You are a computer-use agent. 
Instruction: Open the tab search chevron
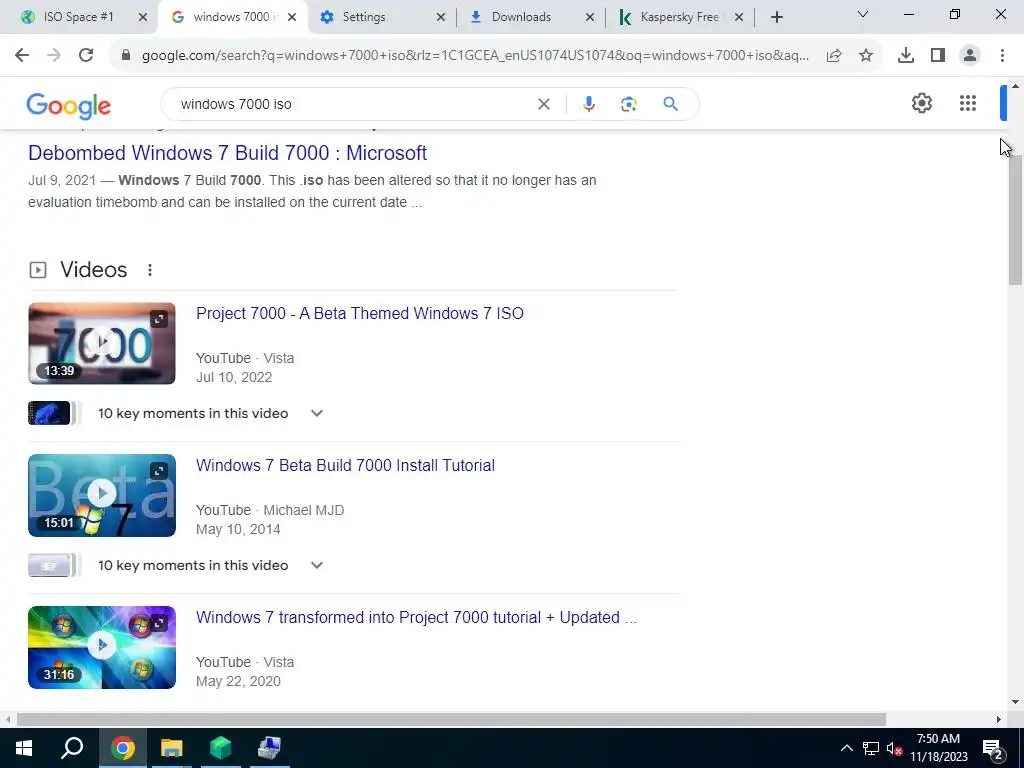pyautogui.click(x=863, y=14)
